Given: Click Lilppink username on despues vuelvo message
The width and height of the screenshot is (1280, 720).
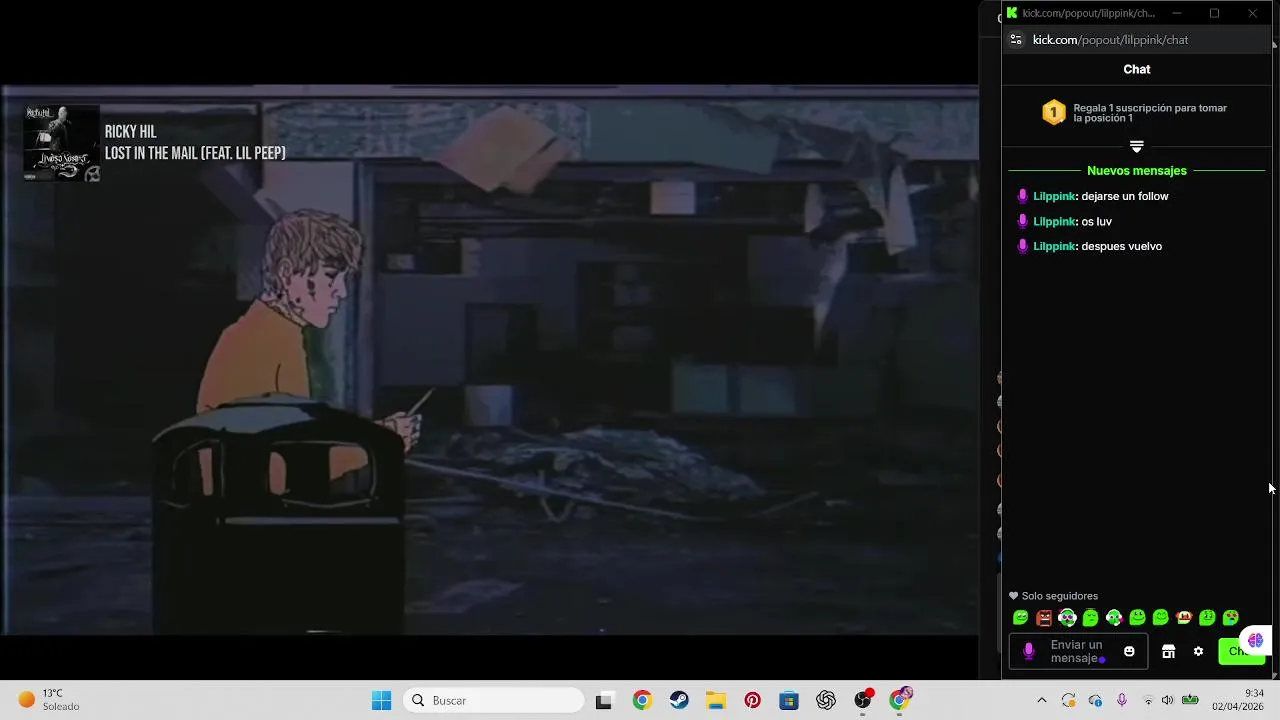Looking at the screenshot, I should (1054, 246).
